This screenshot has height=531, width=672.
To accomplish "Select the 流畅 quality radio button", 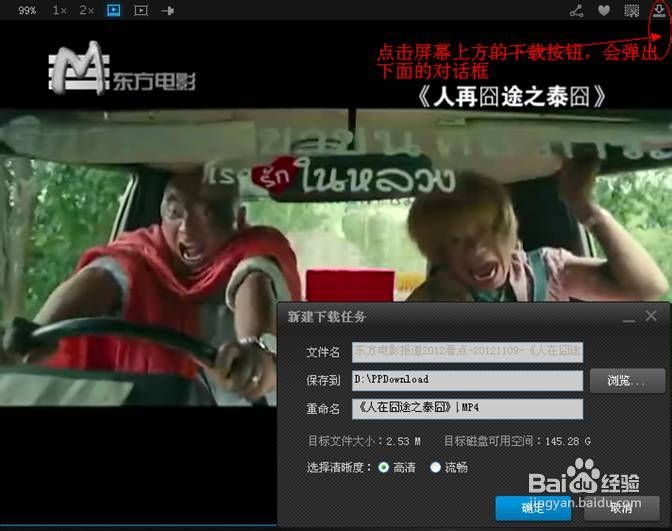I will click(x=435, y=467).
